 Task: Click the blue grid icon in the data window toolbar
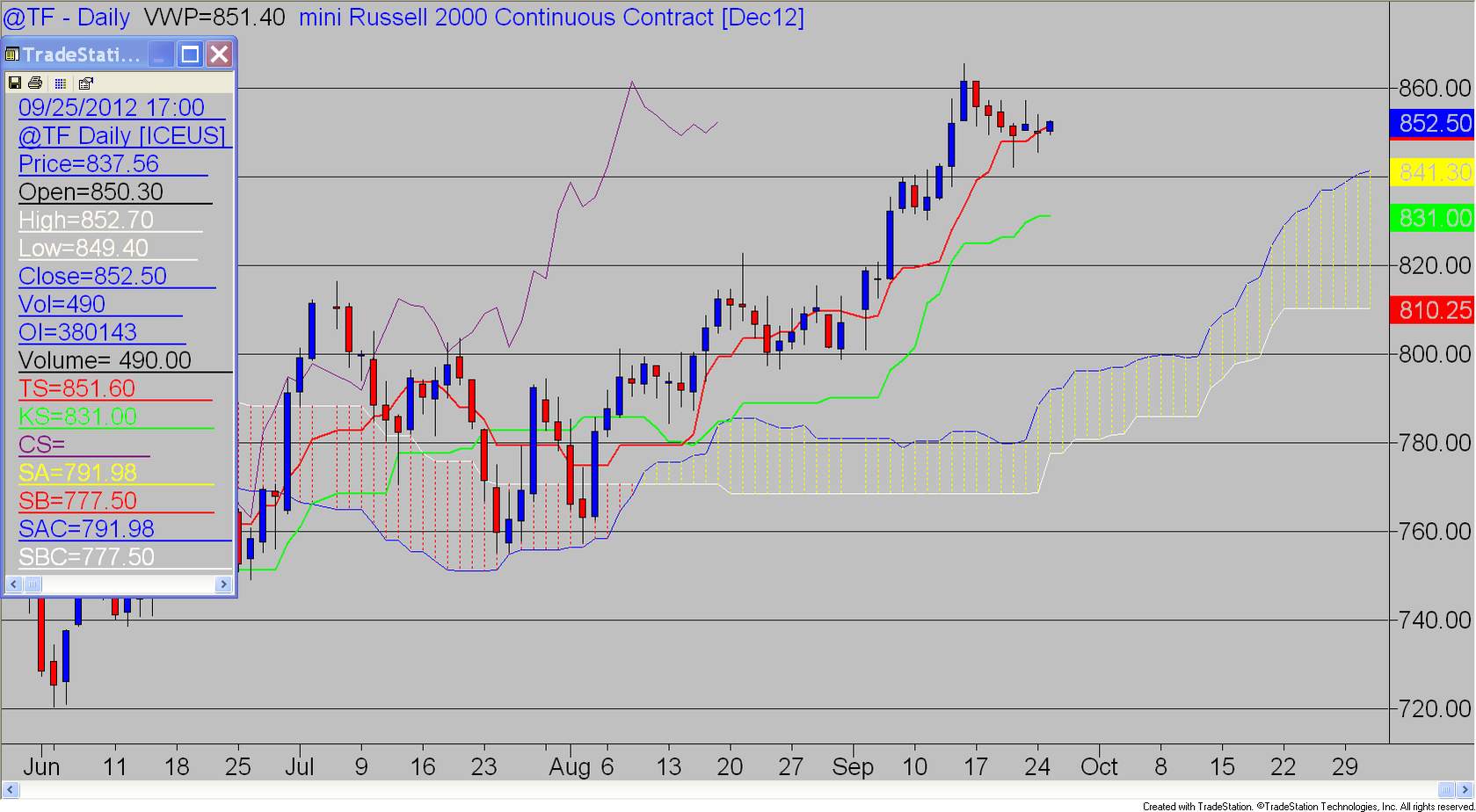(60, 83)
